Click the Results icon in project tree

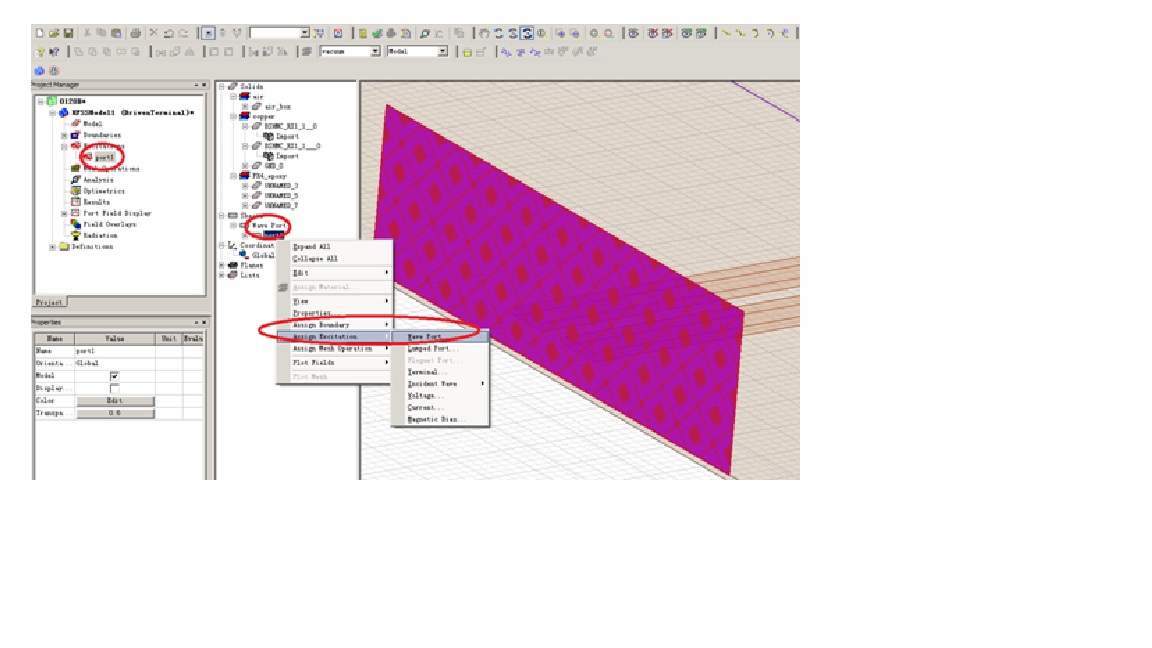tap(76, 201)
